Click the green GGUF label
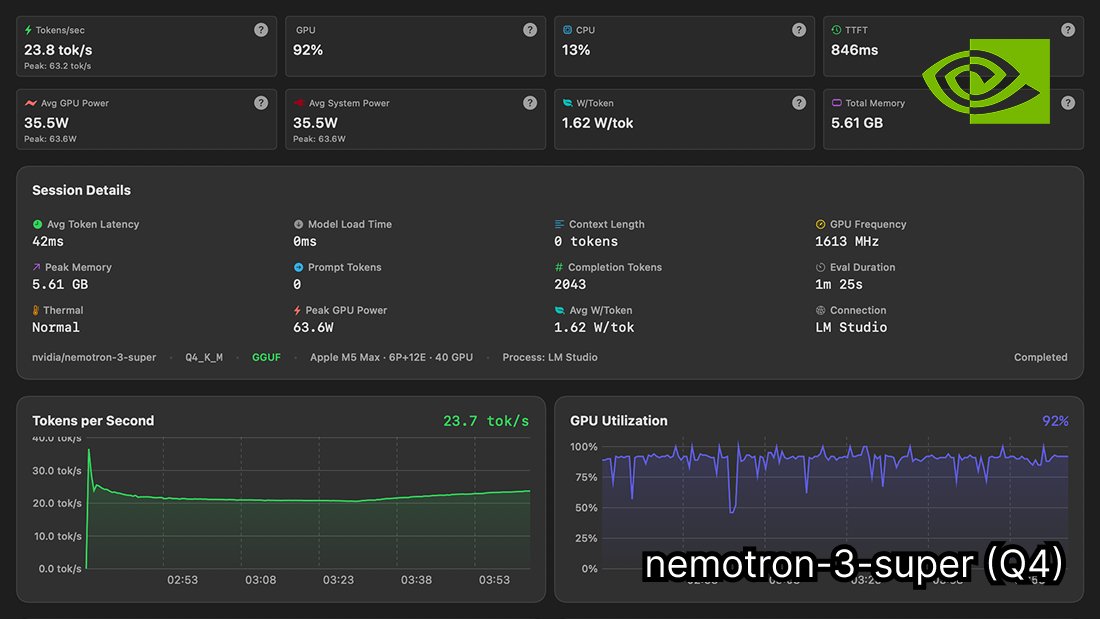 tap(266, 357)
